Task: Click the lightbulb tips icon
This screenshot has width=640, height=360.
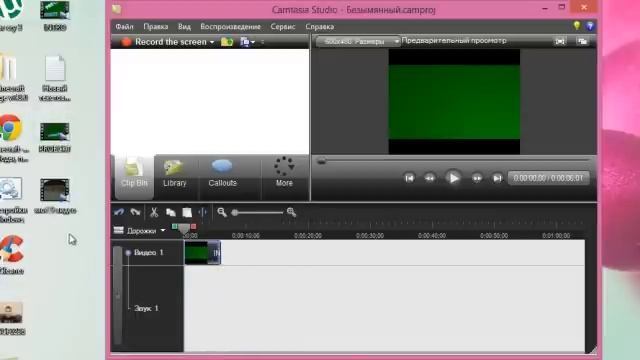Action: pos(576,26)
